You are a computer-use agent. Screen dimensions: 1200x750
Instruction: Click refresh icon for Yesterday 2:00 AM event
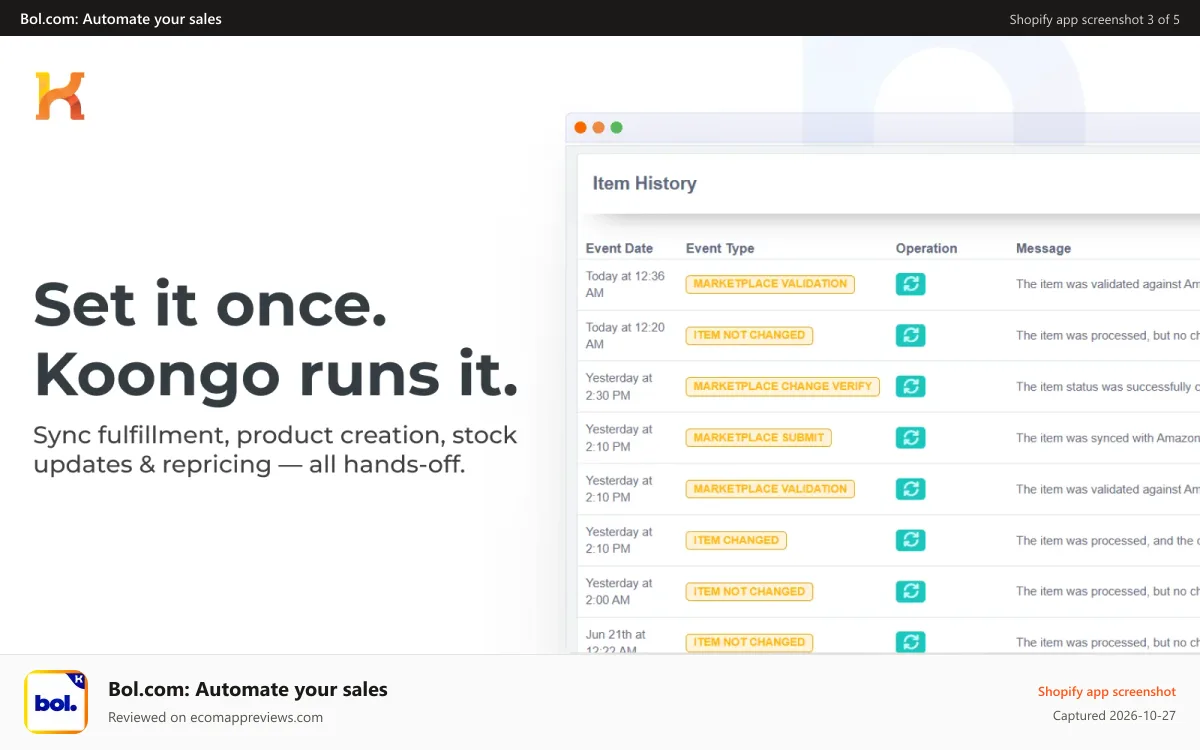[910, 591]
